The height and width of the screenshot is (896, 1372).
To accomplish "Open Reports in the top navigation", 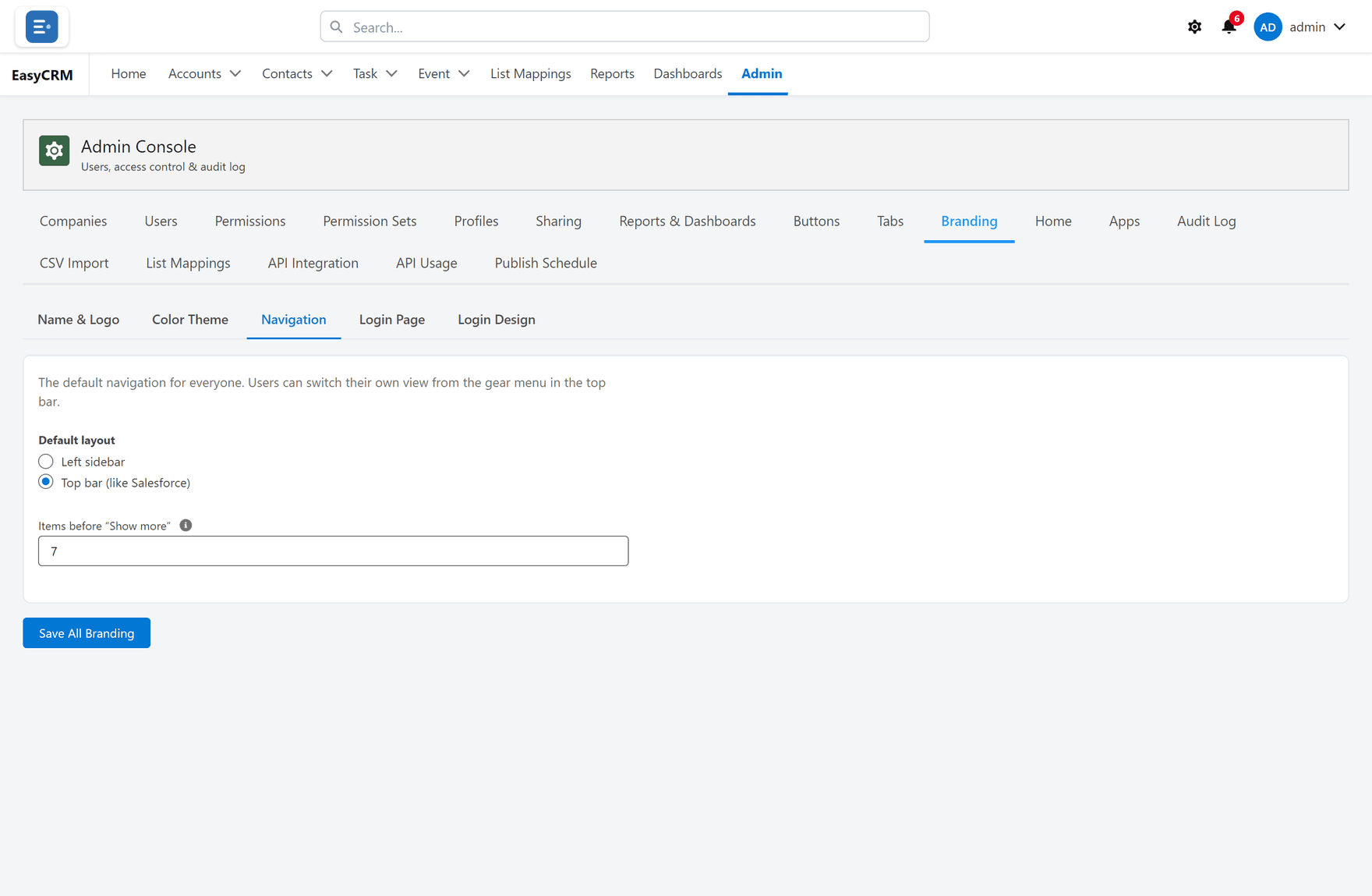I will click(612, 73).
